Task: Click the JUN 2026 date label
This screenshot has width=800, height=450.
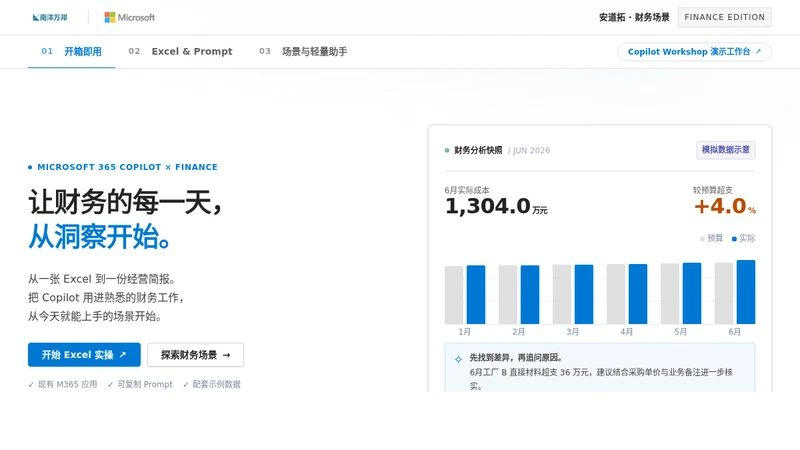Action: point(531,151)
